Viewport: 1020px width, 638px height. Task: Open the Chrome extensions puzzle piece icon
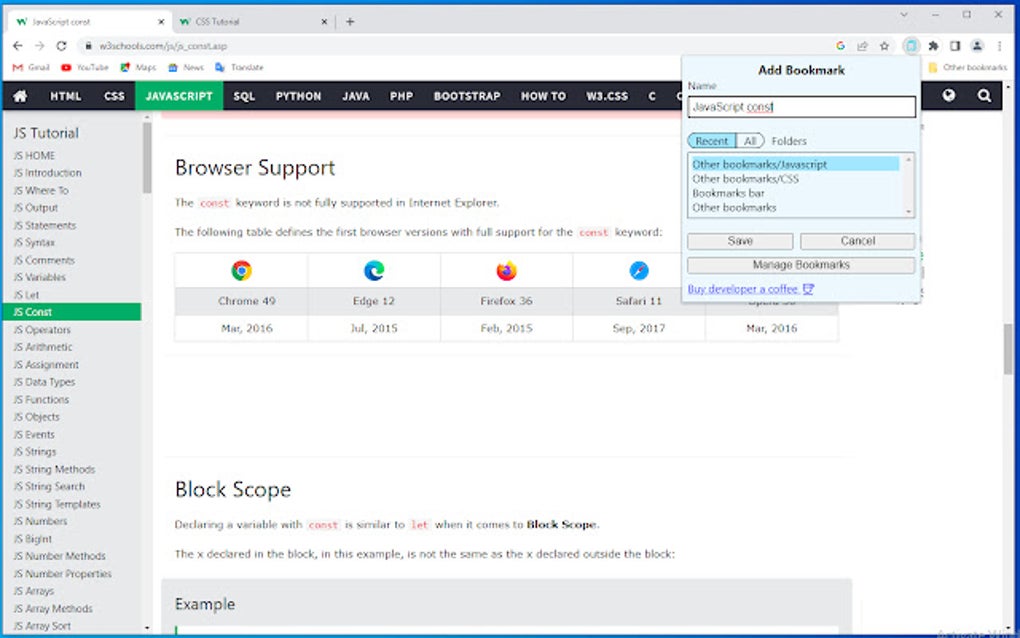932,46
